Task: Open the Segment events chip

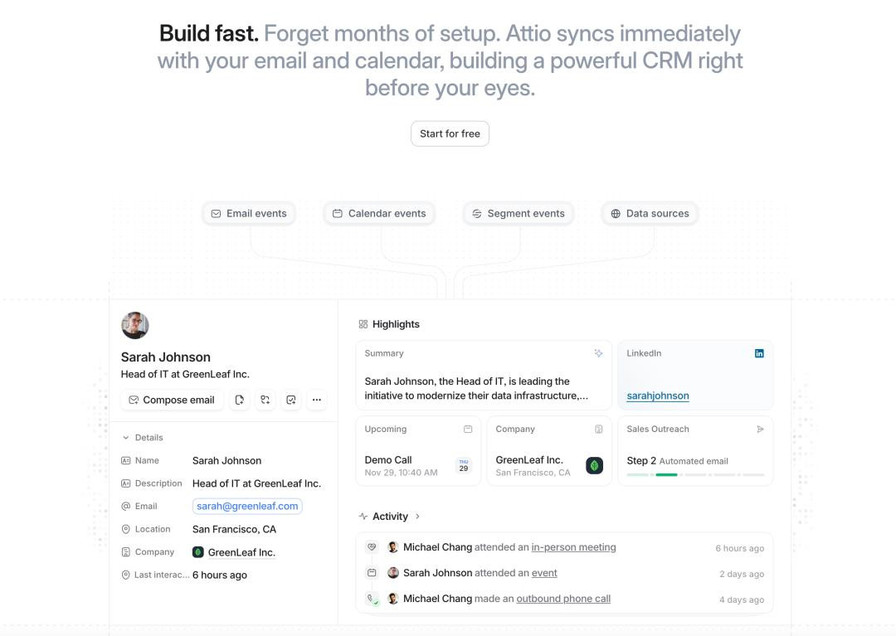Action: pos(518,214)
